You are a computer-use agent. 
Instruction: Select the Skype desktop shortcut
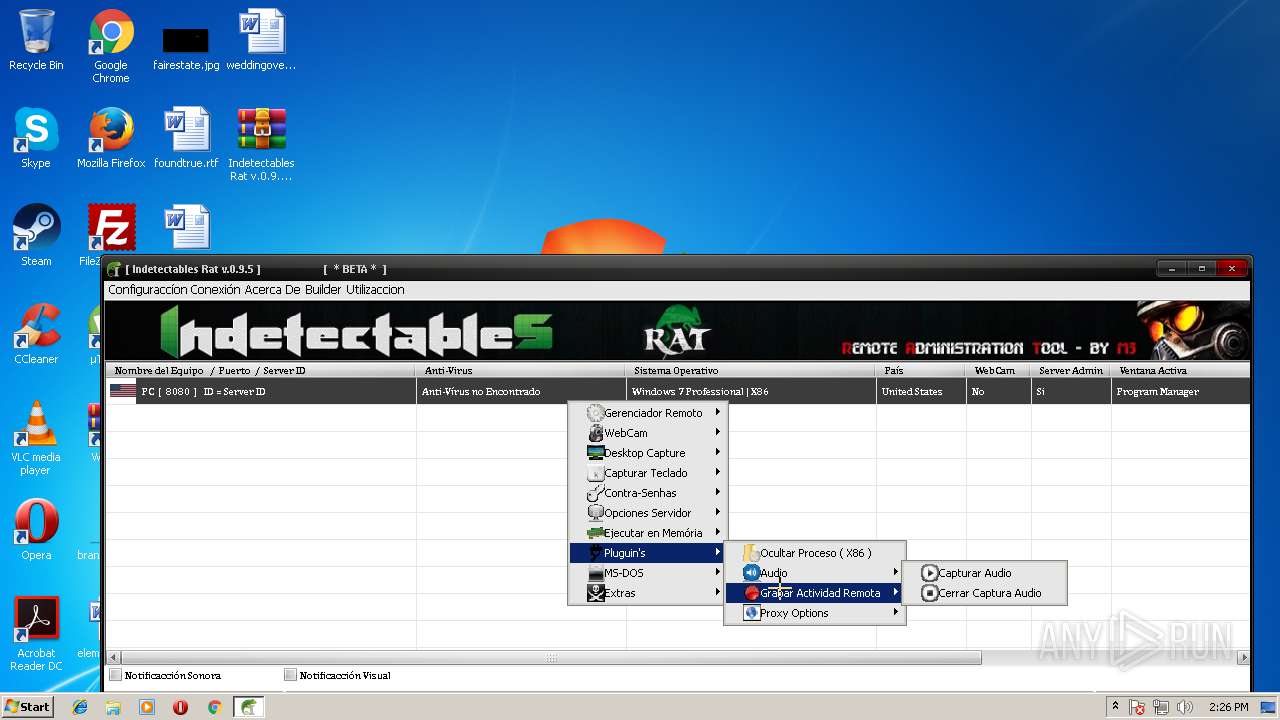point(36,138)
